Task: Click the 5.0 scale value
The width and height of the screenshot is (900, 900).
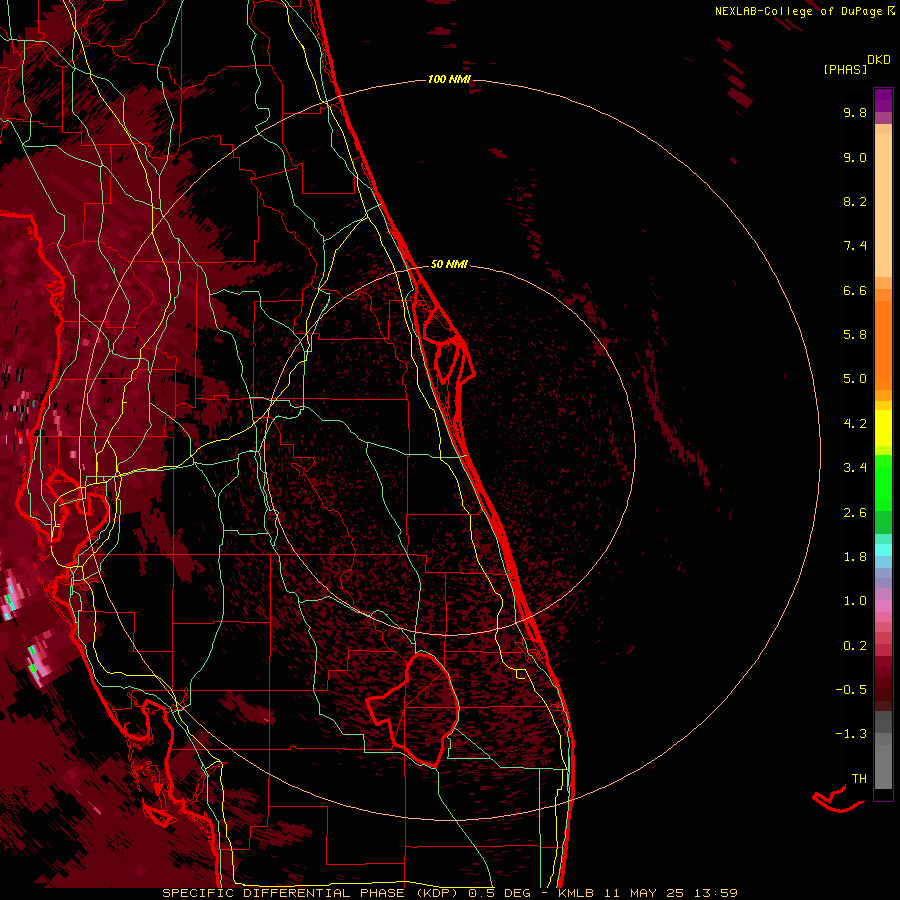Action: tap(855, 379)
